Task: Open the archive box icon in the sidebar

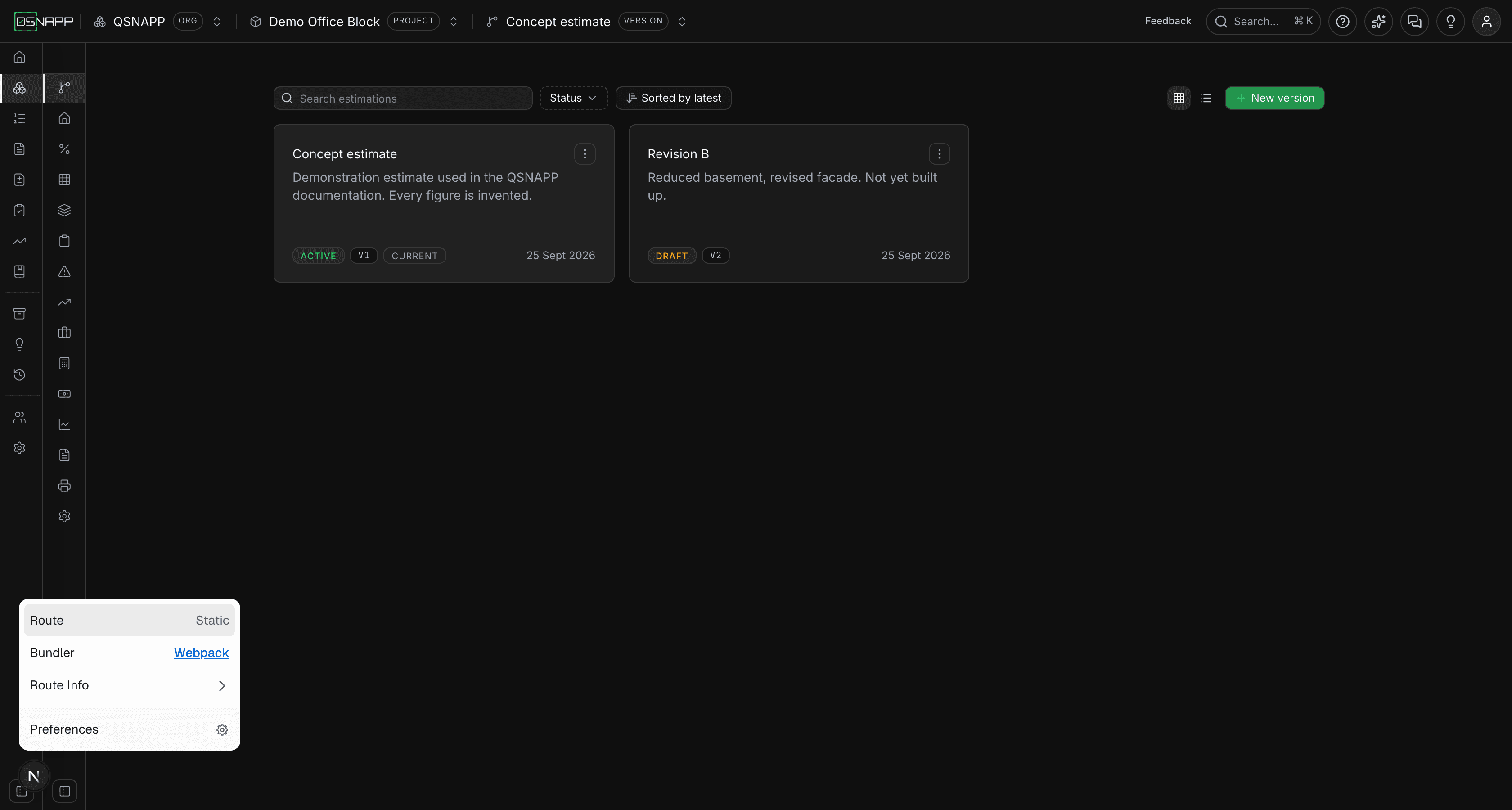Action: click(x=19, y=314)
